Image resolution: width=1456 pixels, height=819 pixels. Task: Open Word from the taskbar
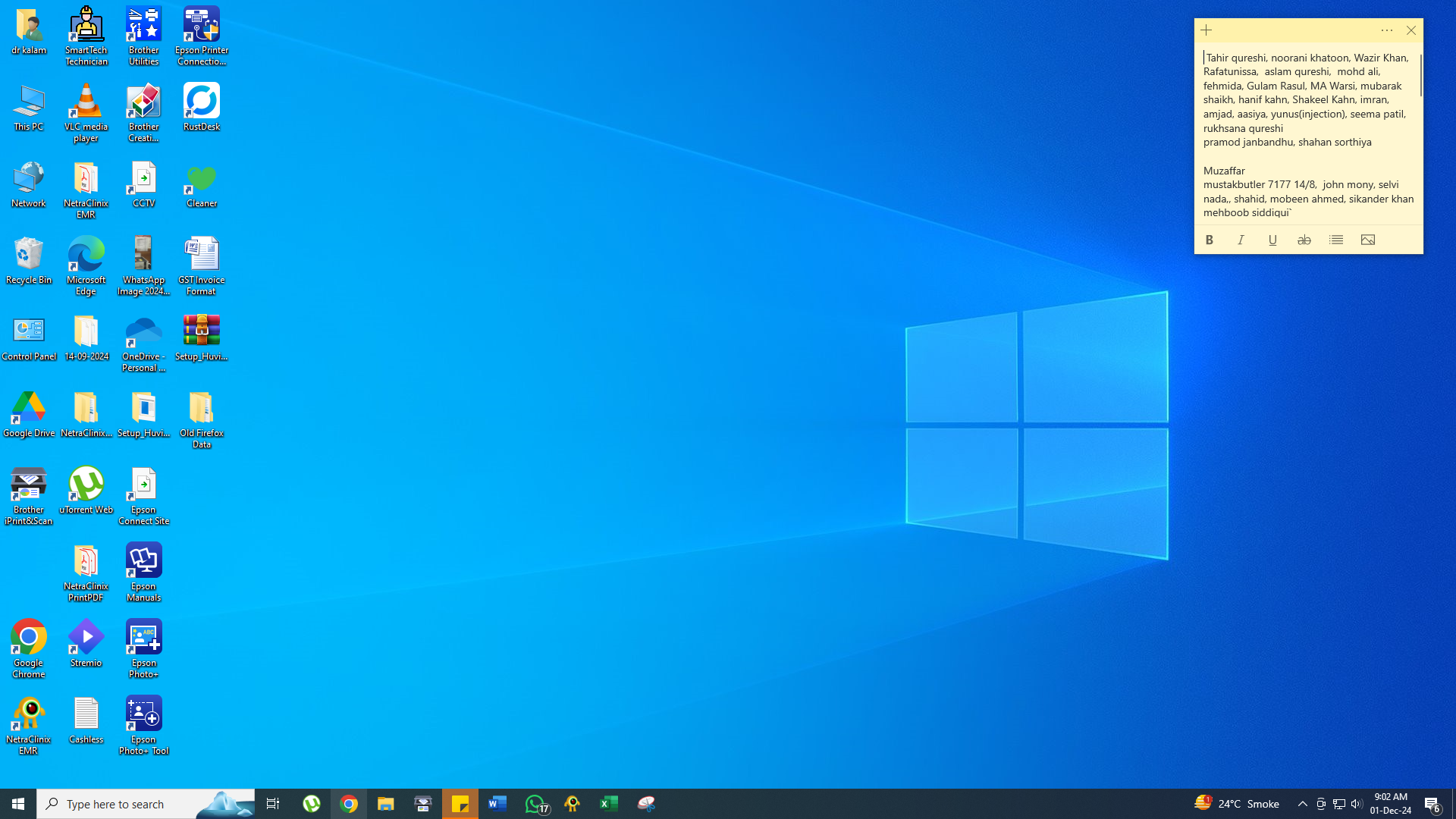[x=497, y=804]
